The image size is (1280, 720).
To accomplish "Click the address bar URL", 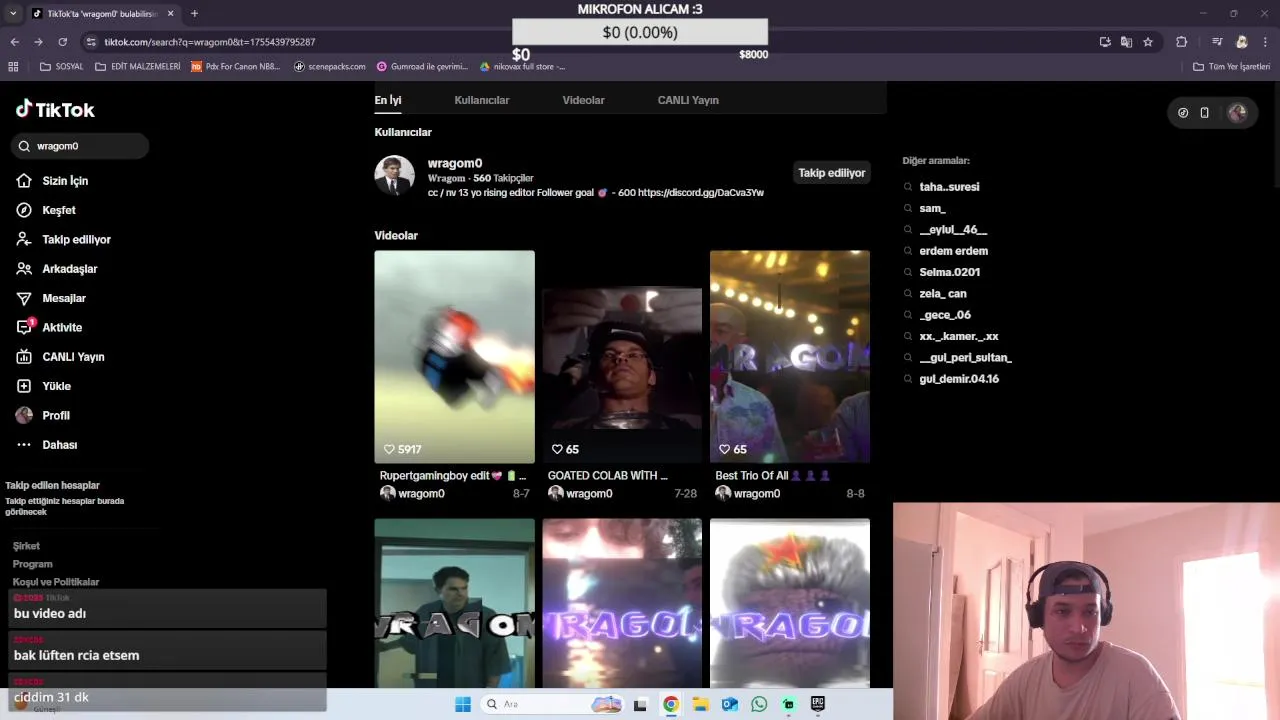I will pos(210,42).
